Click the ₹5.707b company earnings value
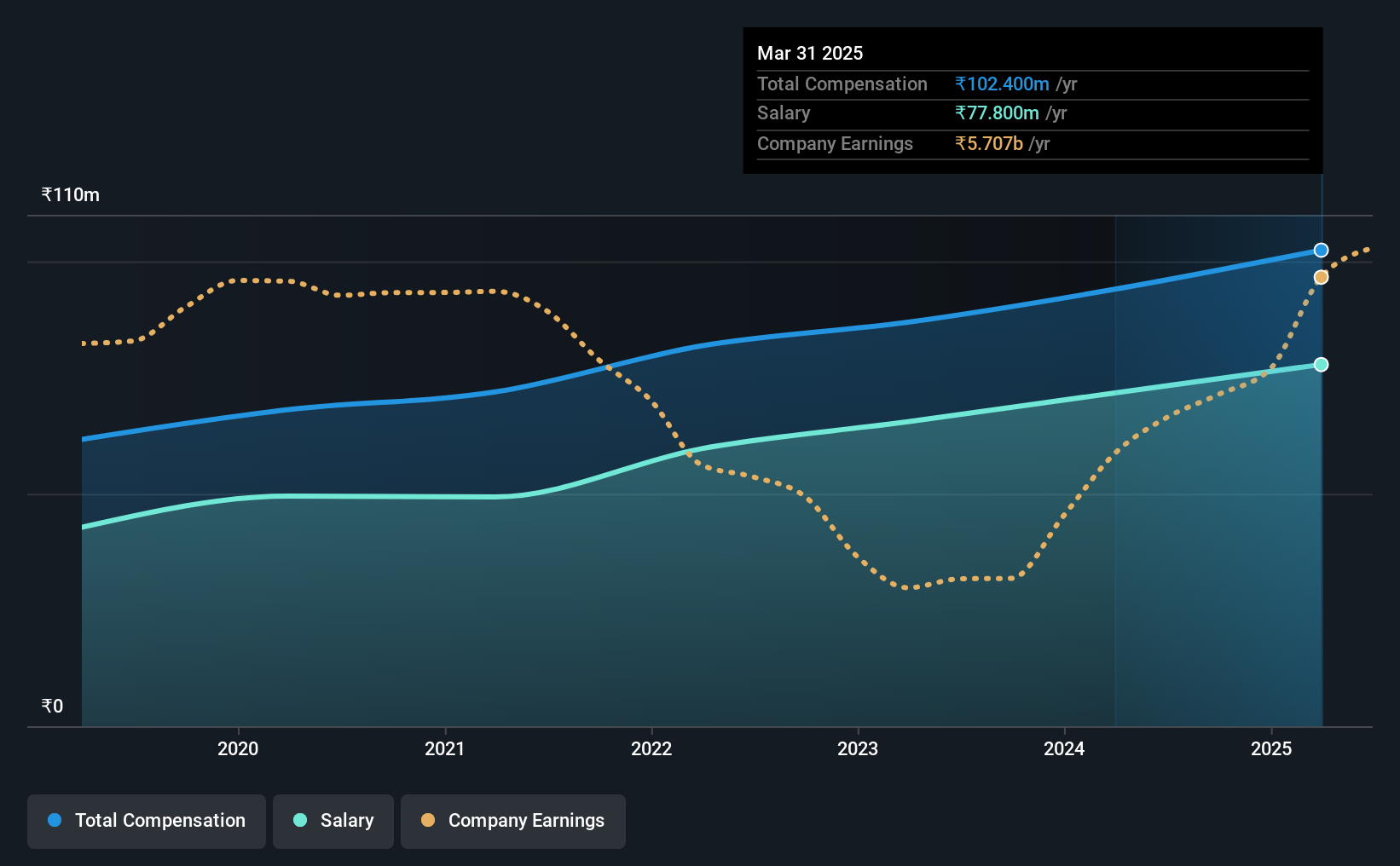The width and height of the screenshot is (1400, 866). (x=989, y=143)
